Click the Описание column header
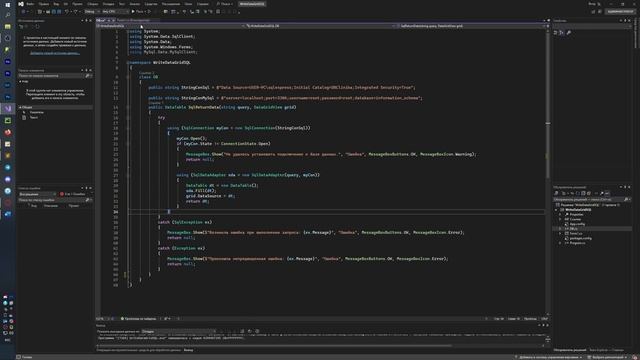Viewport: 640px width, 360px height. 51,206
